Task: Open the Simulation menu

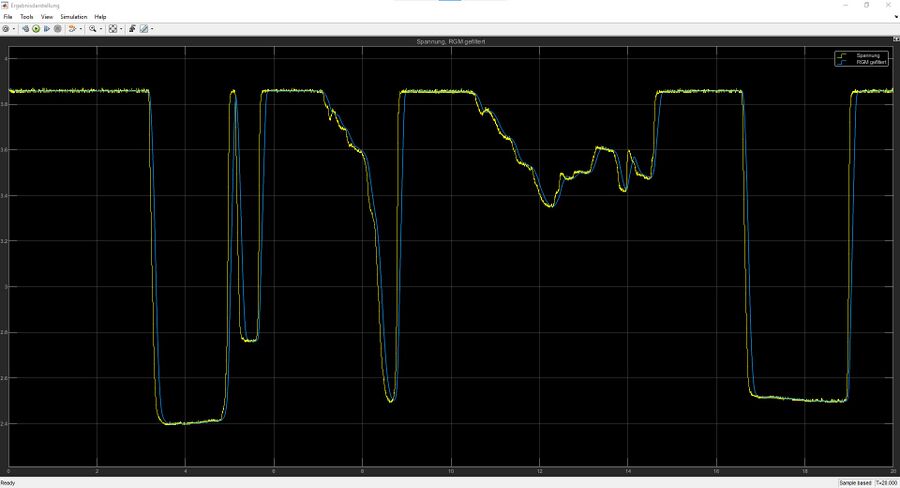Action: coord(73,17)
